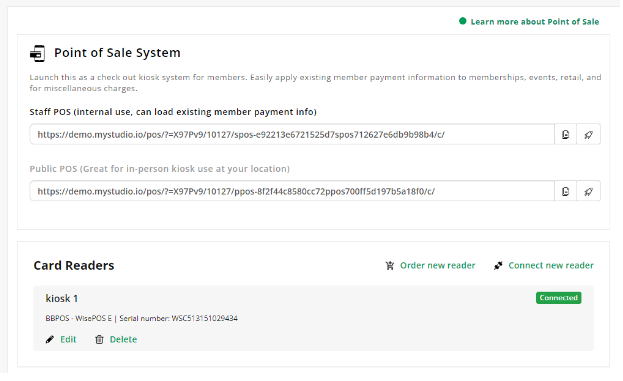
Task: Click the plug icon by Connect new reader
Action: coord(498,265)
